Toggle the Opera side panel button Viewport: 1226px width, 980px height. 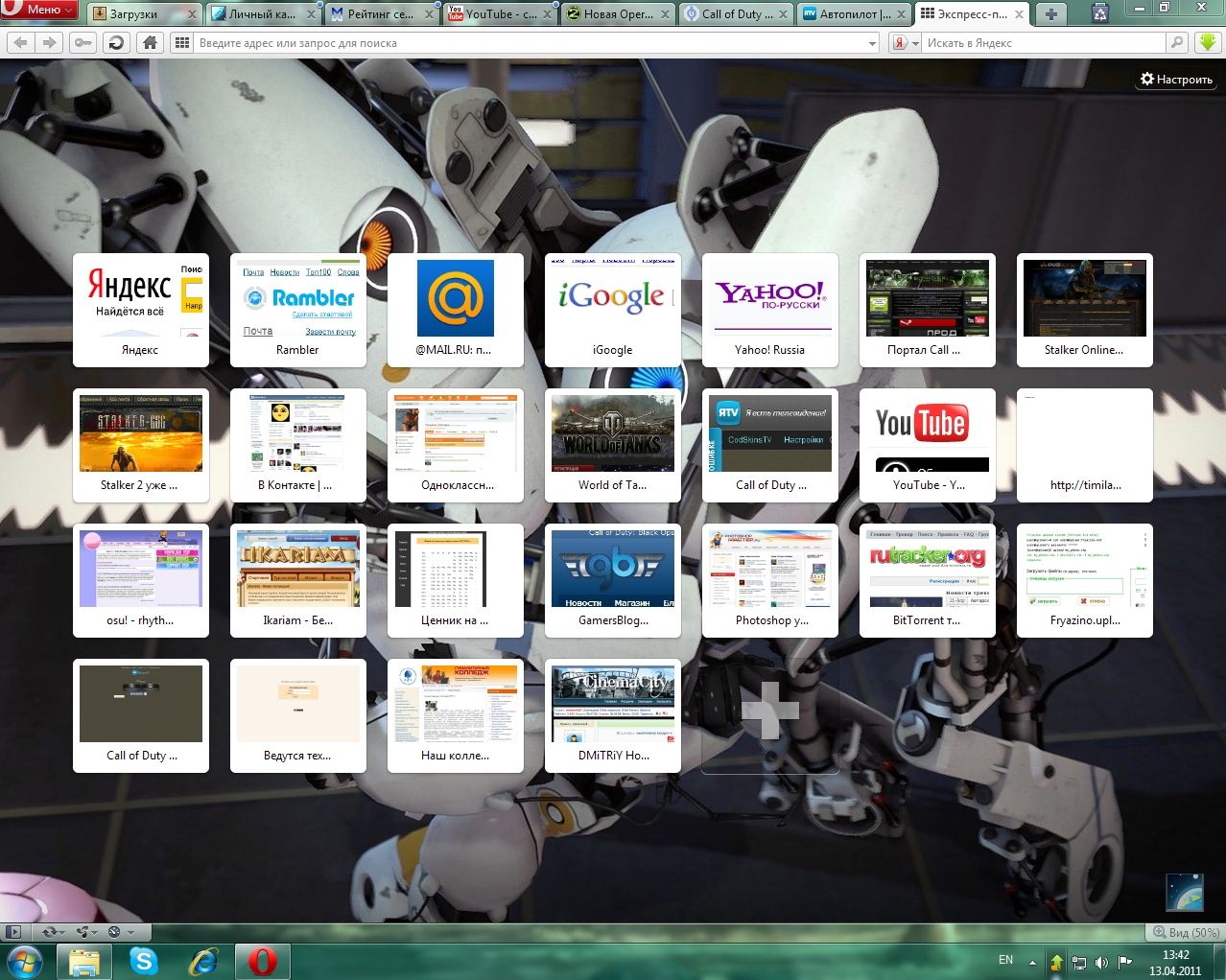coord(12,931)
